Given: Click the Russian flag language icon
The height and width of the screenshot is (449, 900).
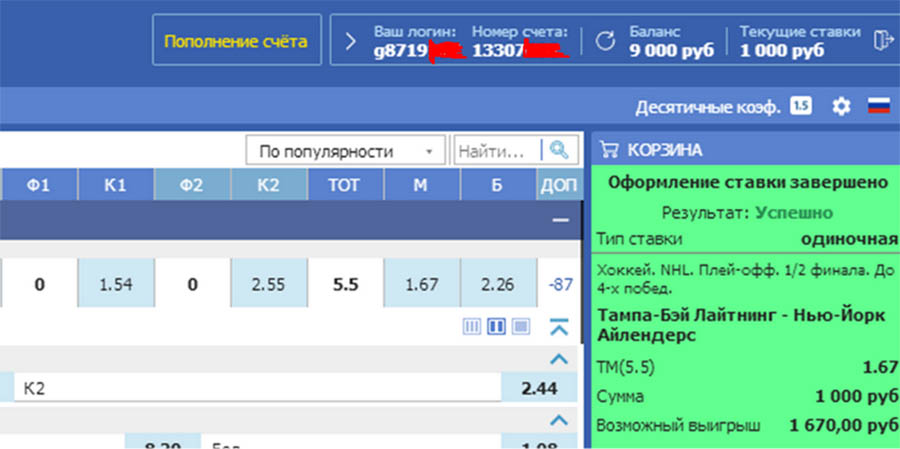Looking at the screenshot, I should (x=878, y=106).
